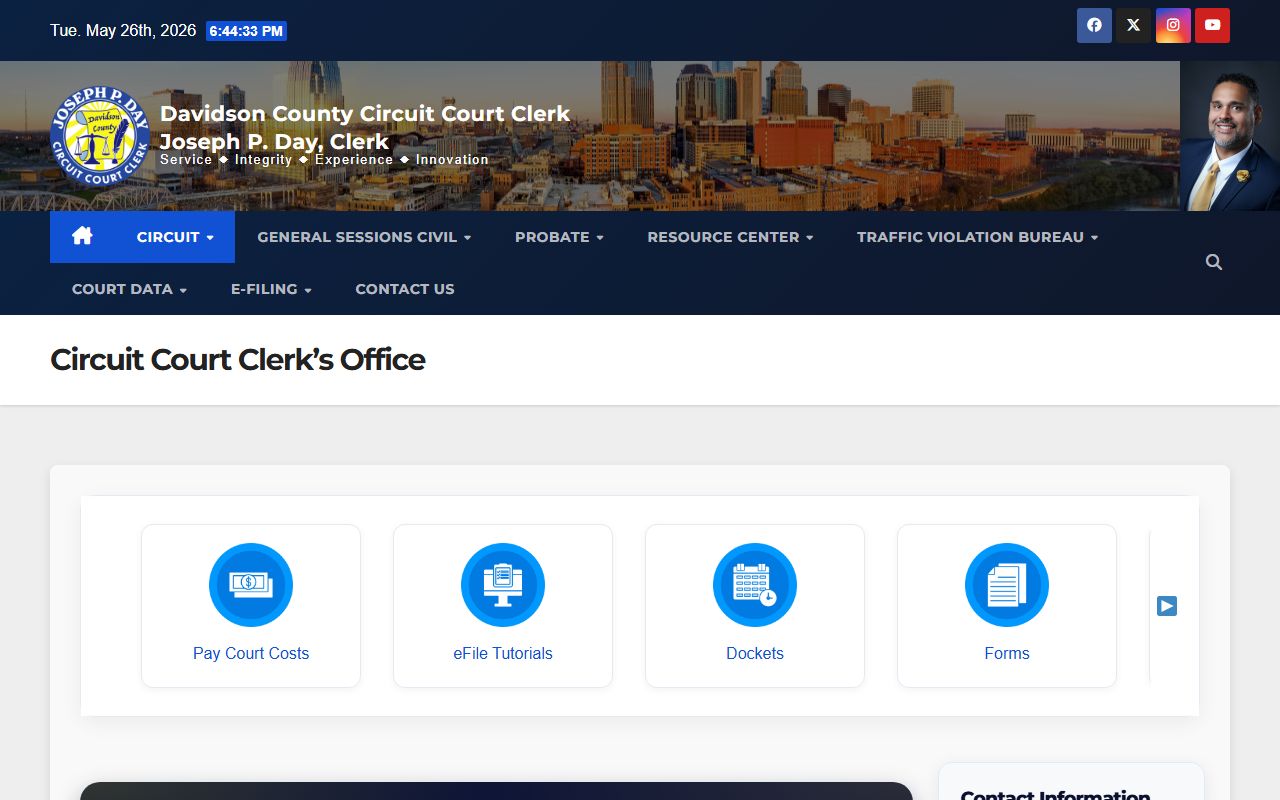
Task: Click the Circuit Court Clerk seal logo
Action: click(x=100, y=136)
